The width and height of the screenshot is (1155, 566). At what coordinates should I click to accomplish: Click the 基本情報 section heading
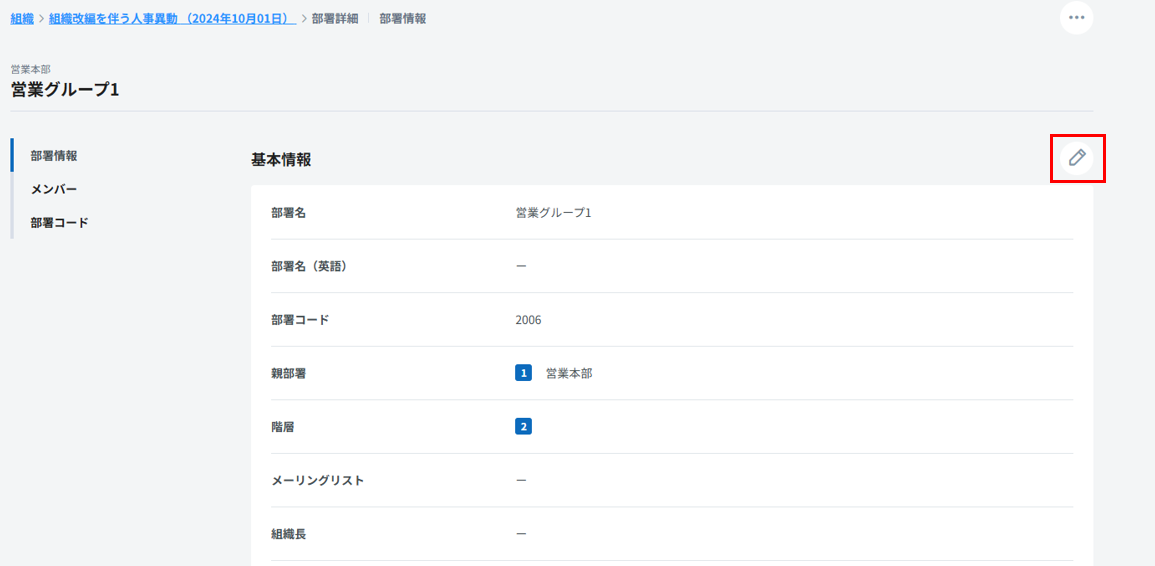(281, 159)
